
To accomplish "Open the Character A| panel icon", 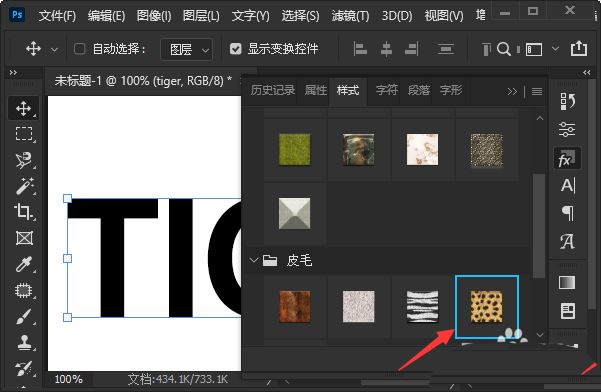I will pos(567,185).
